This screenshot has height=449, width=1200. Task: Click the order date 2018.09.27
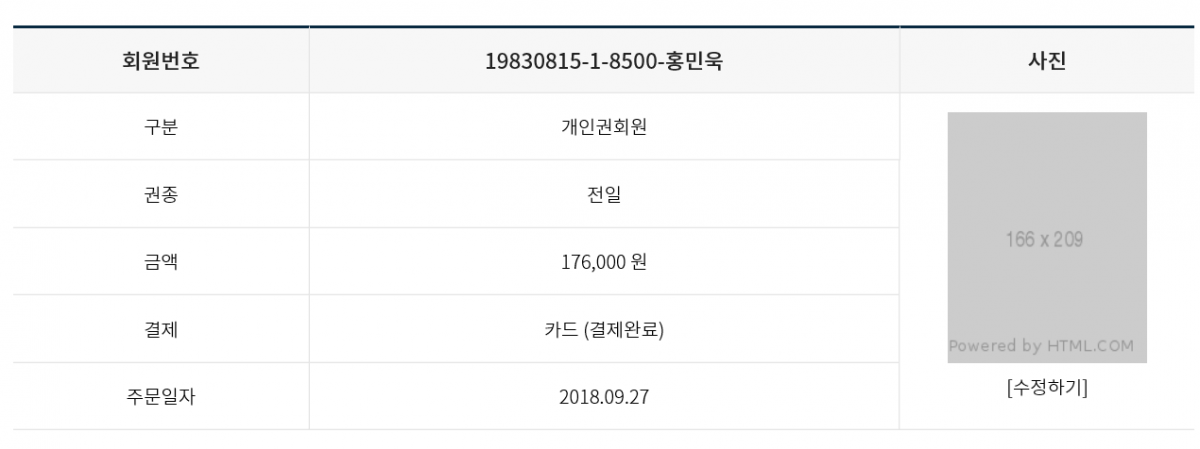[x=604, y=396]
